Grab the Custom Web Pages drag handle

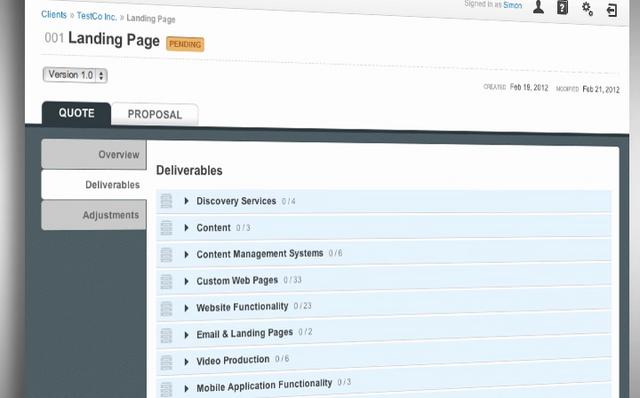[x=166, y=282]
